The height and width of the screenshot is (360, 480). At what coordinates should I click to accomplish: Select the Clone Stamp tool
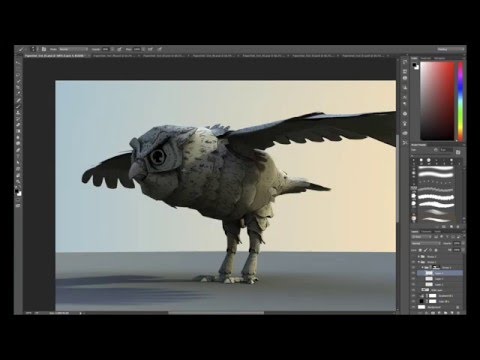19,112
